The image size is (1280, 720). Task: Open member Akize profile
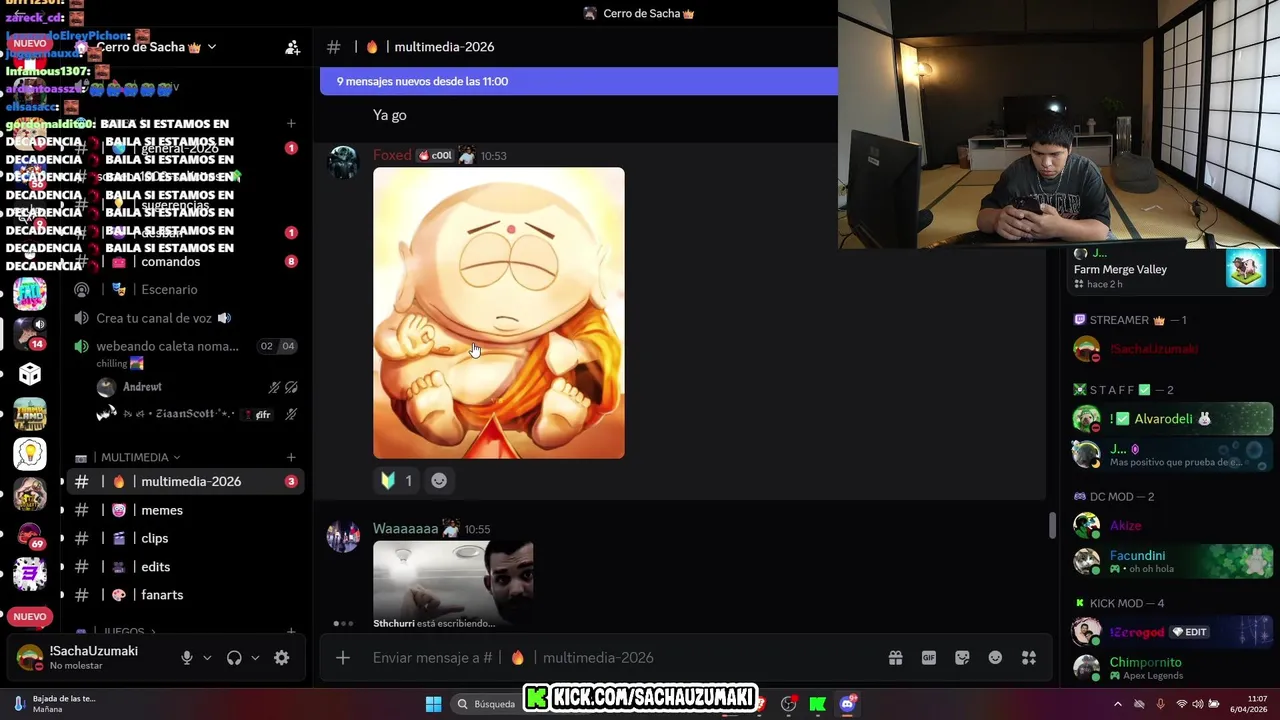coord(1171,525)
